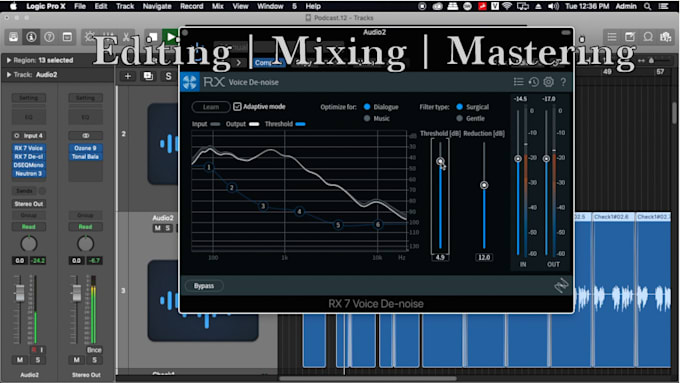Open the Ozone 9 plugin slot
The height and width of the screenshot is (383, 680).
tap(85, 148)
